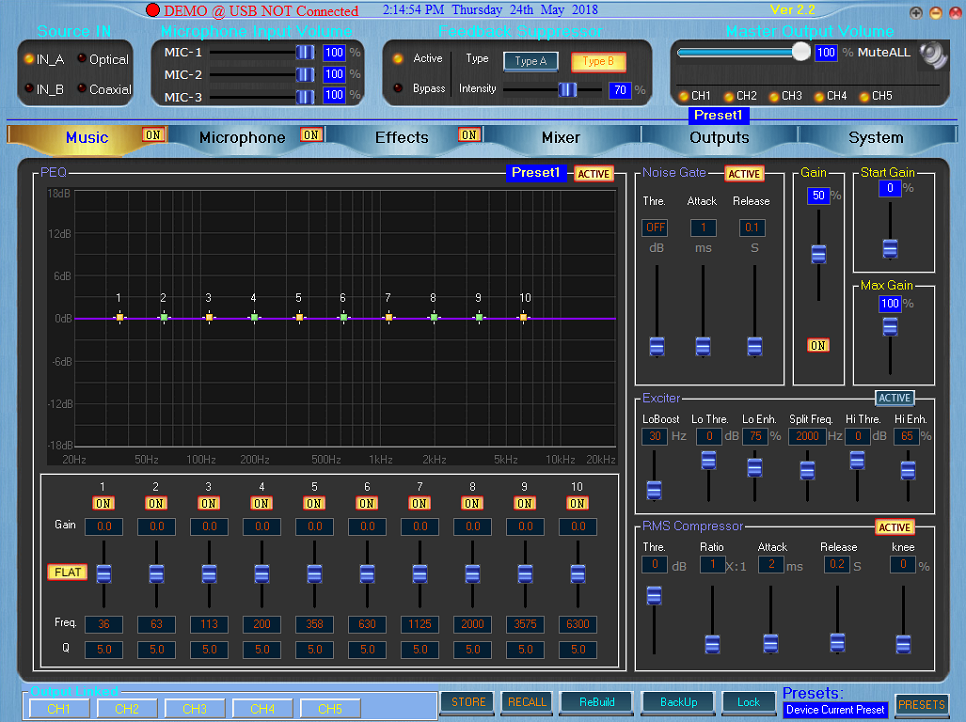The height and width of the screenshot is (722, 966).
Task: Open the Microphone tab
Action: click(x=242, y=137)
